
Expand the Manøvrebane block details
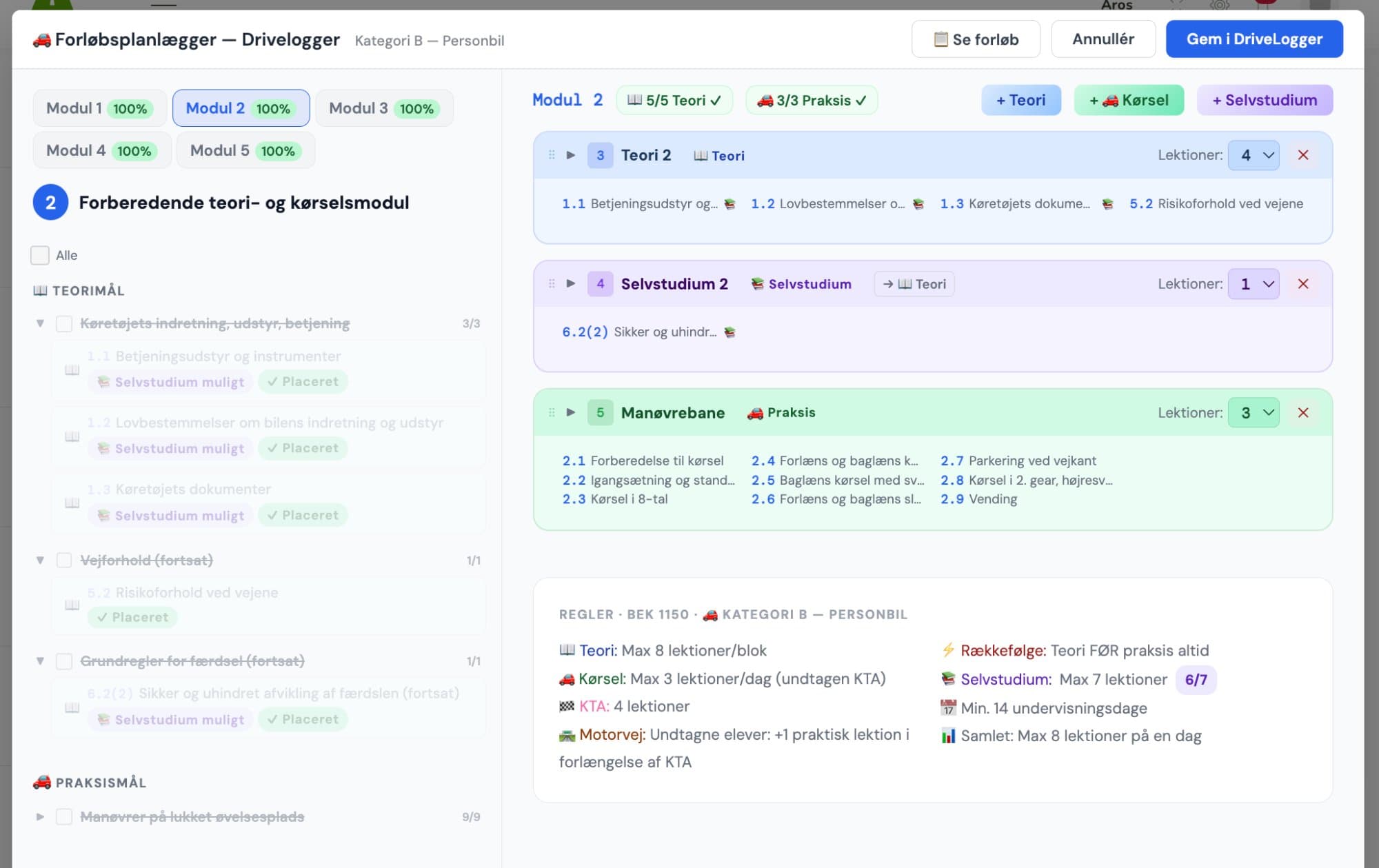(571, 412)
